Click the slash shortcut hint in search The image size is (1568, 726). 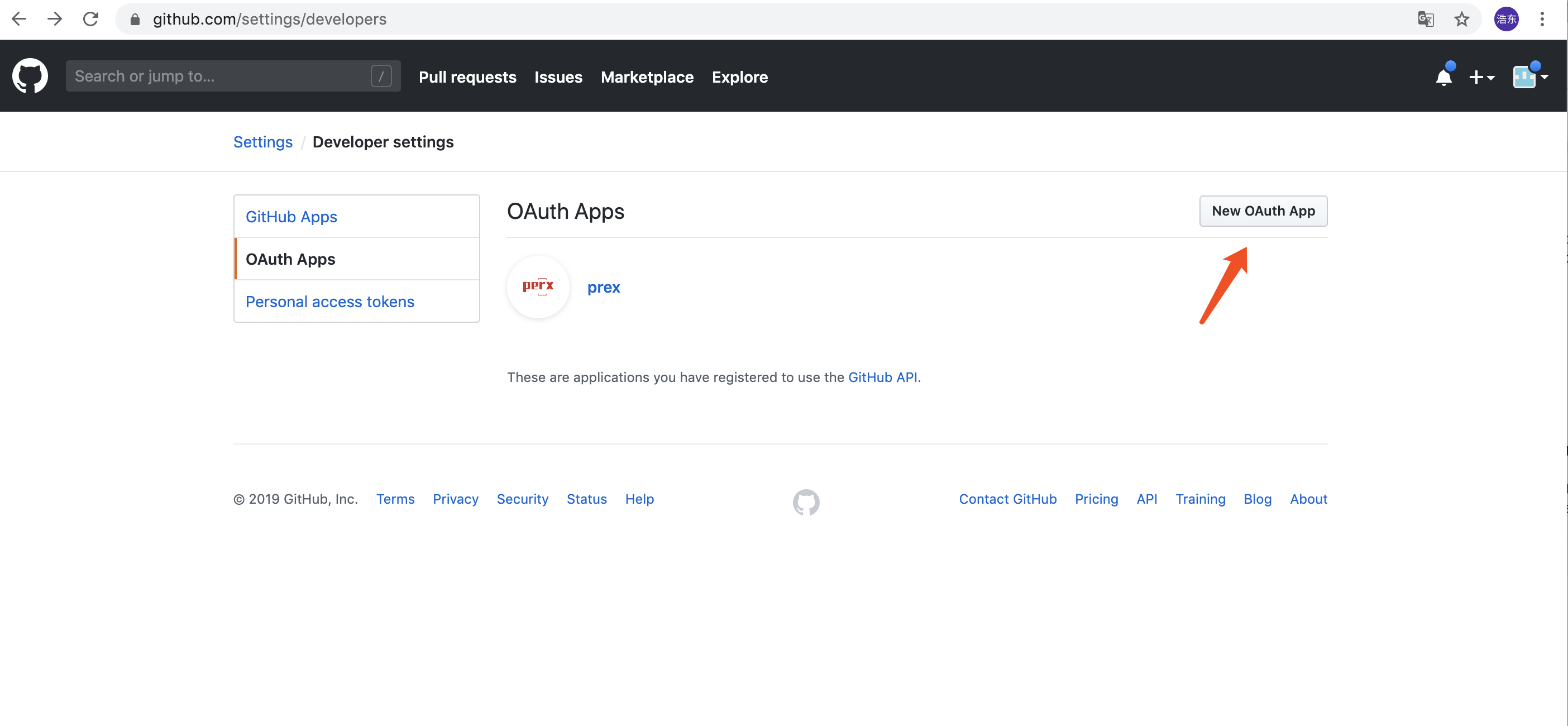381,76
